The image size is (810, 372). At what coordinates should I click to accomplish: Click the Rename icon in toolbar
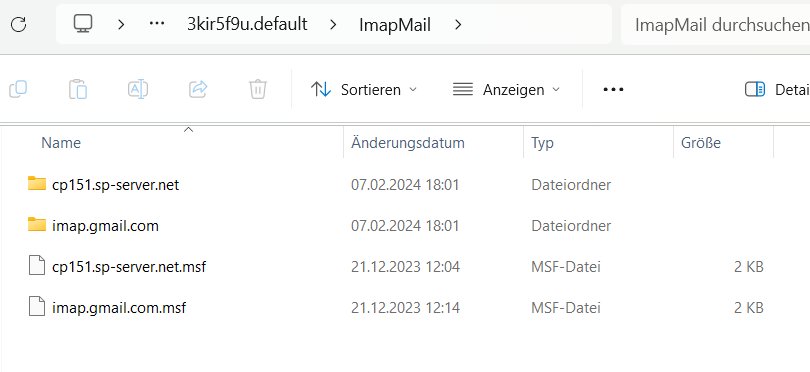click(x=138, y=89)
